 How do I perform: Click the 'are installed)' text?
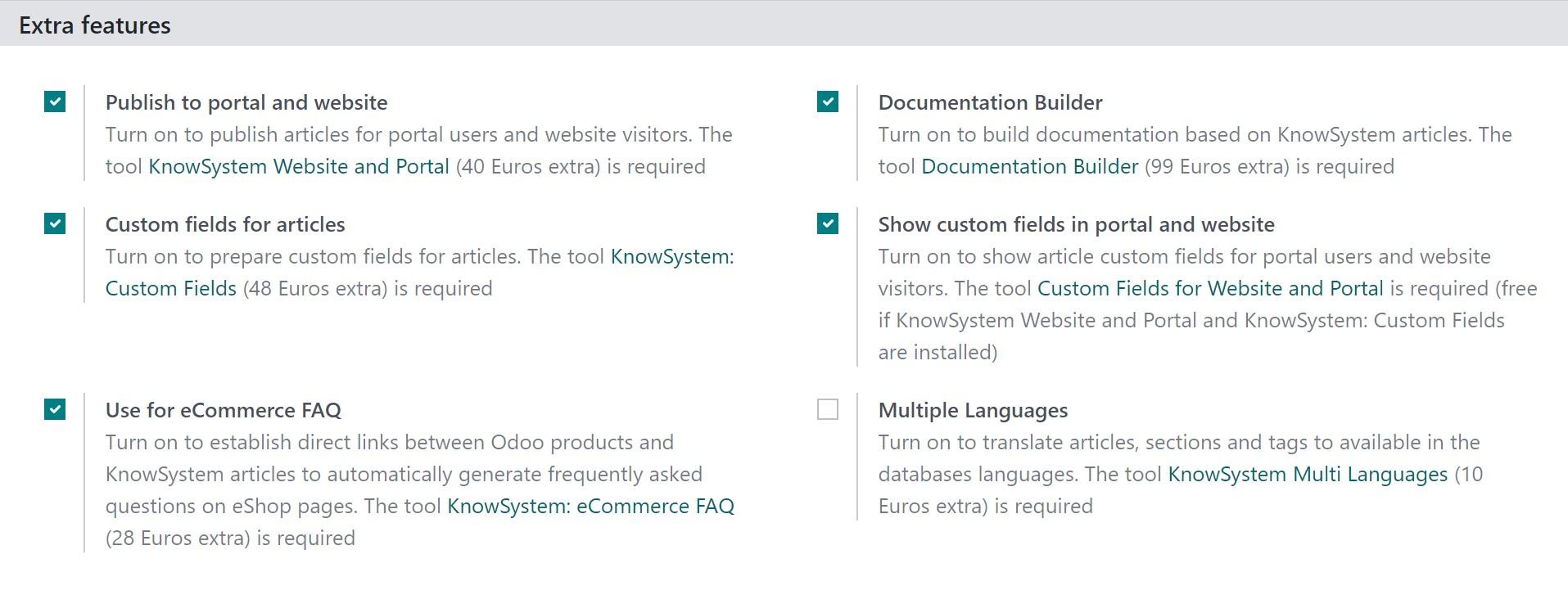point(938,352)
